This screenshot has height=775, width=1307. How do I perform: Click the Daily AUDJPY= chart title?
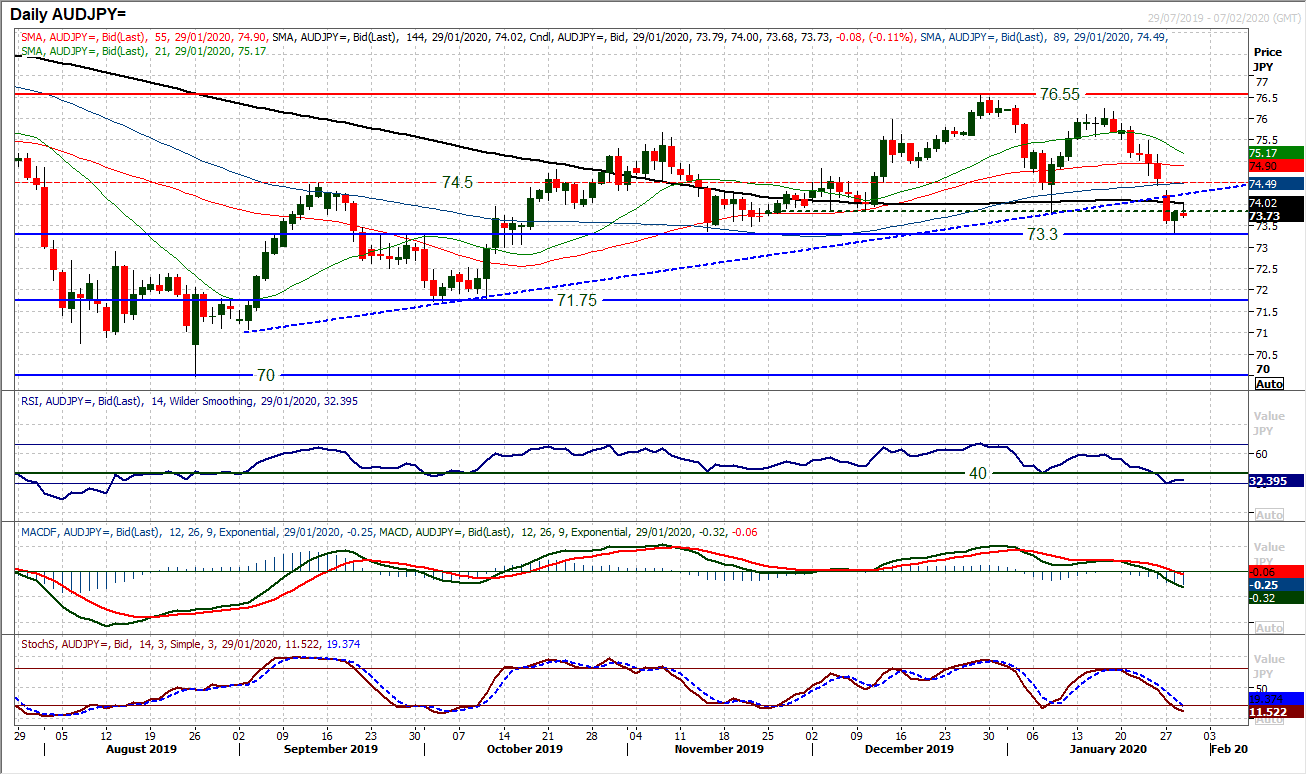coord(70,13)
